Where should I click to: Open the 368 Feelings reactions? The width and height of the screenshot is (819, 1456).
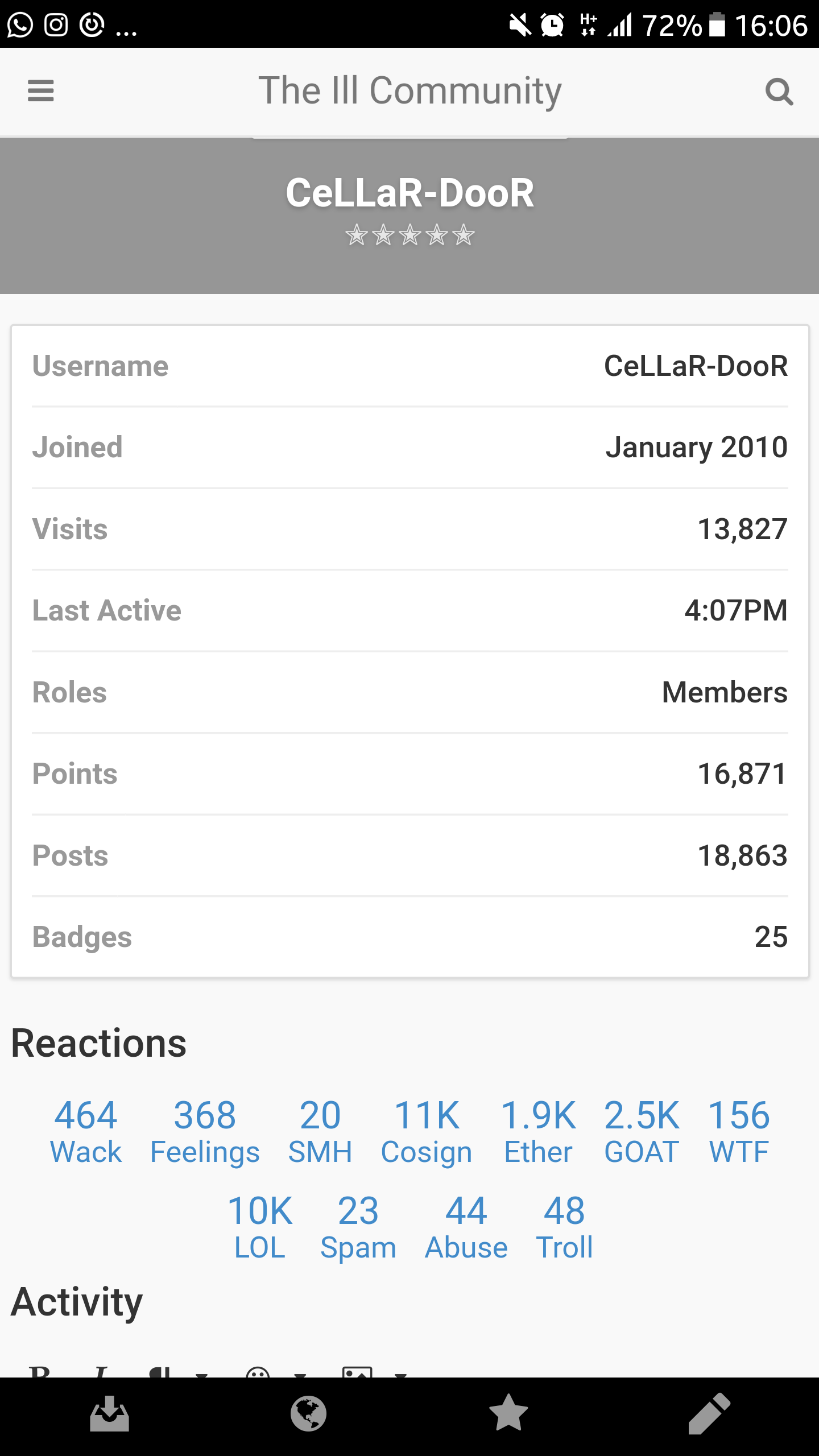point(205,1131)
